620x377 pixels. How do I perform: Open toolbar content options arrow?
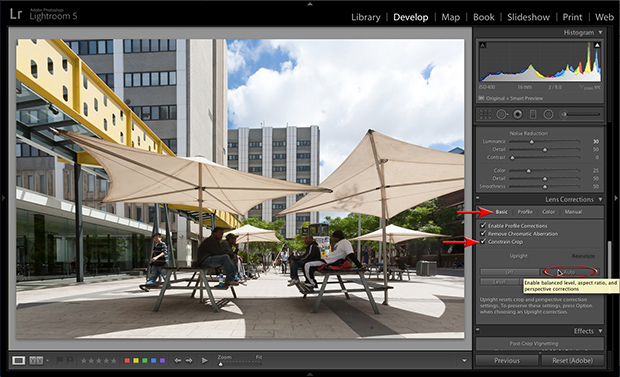[x=464, y=360]
